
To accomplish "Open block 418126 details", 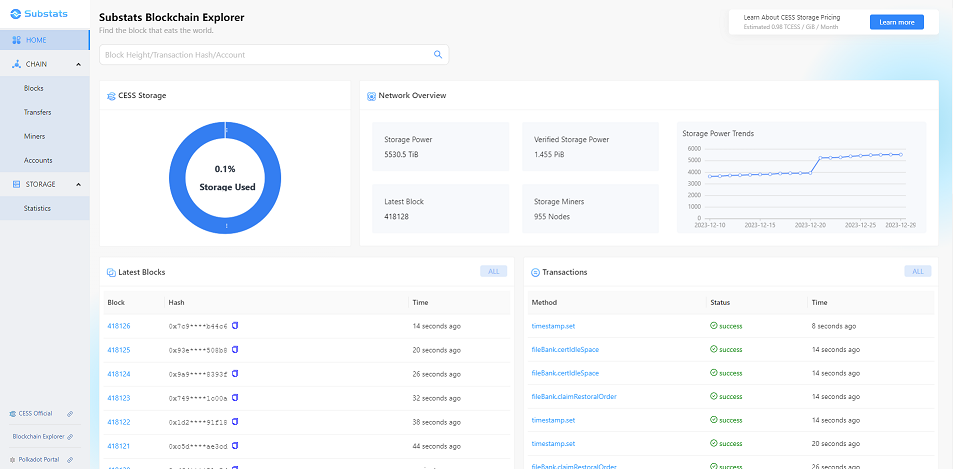I will click(119, 326).
